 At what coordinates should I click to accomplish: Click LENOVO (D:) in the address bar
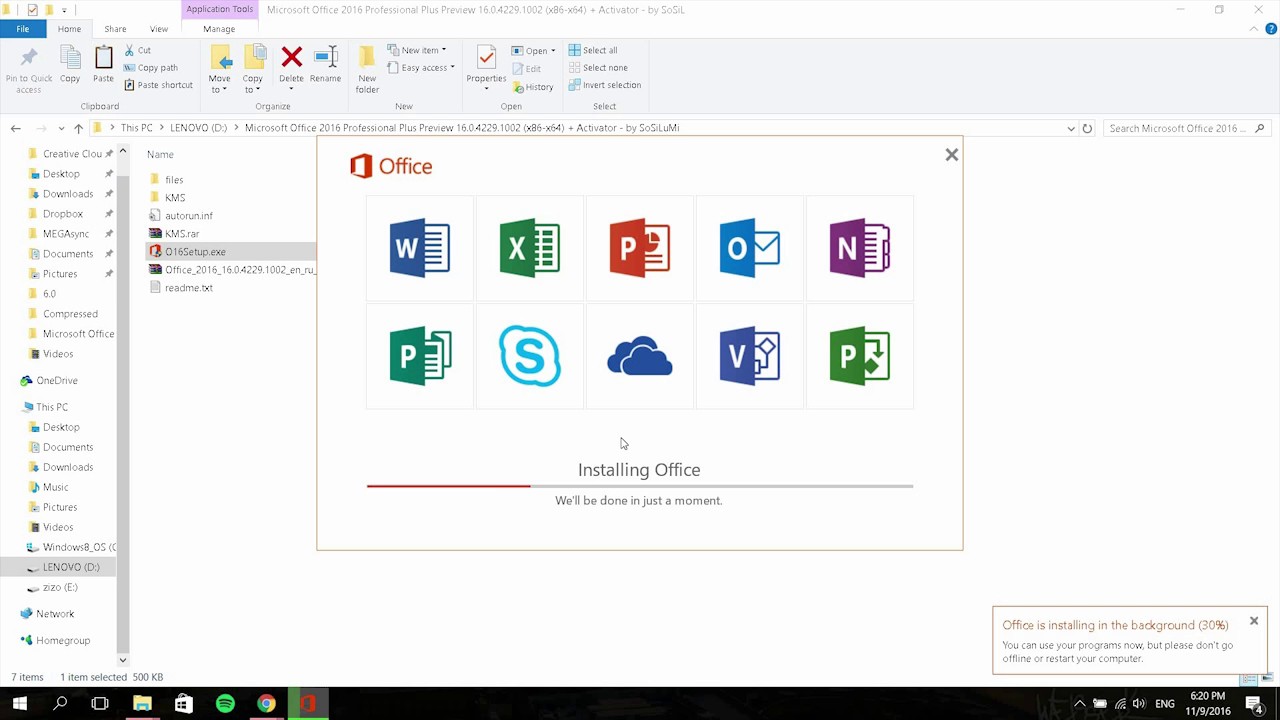tap(198, 128)
